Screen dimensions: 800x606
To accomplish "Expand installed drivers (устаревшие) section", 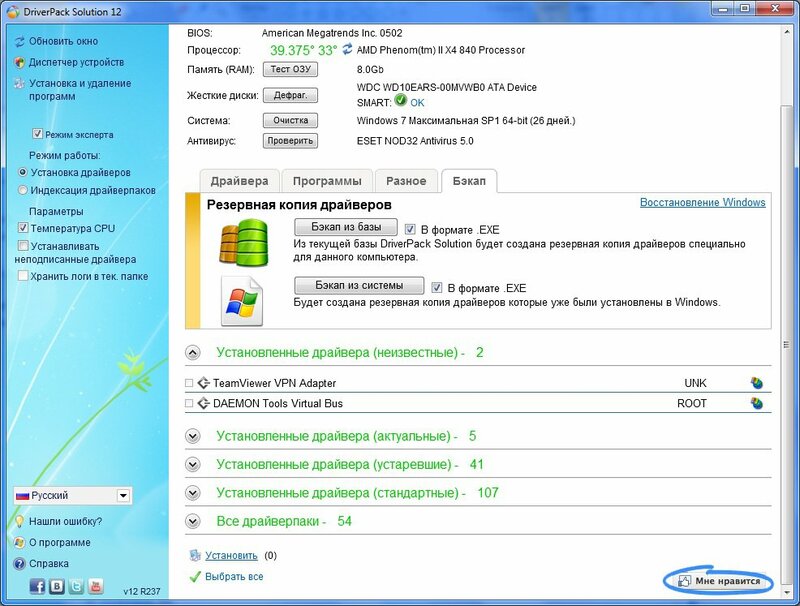I will coord(193,464).
